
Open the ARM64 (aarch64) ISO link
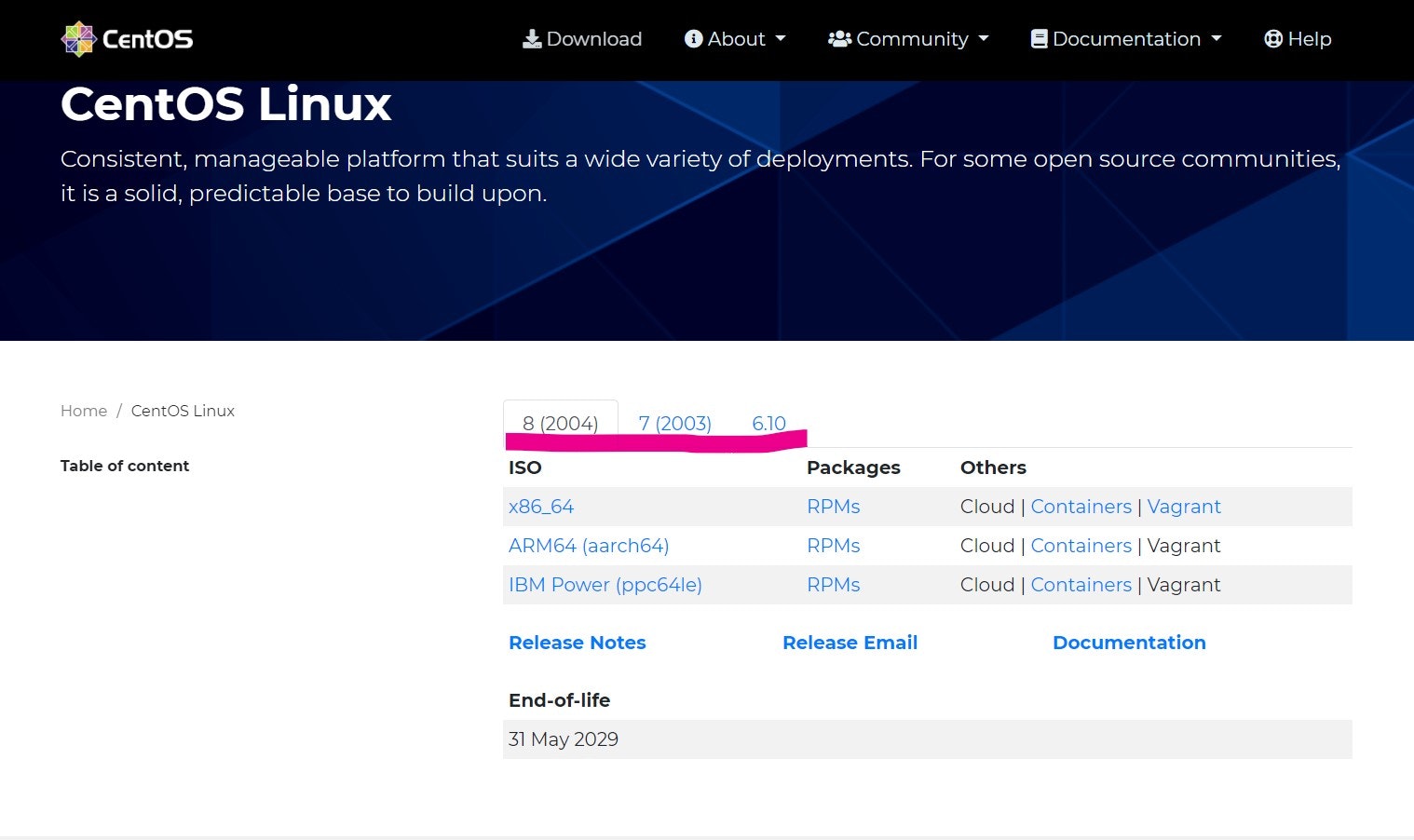[x=589, y=546]
